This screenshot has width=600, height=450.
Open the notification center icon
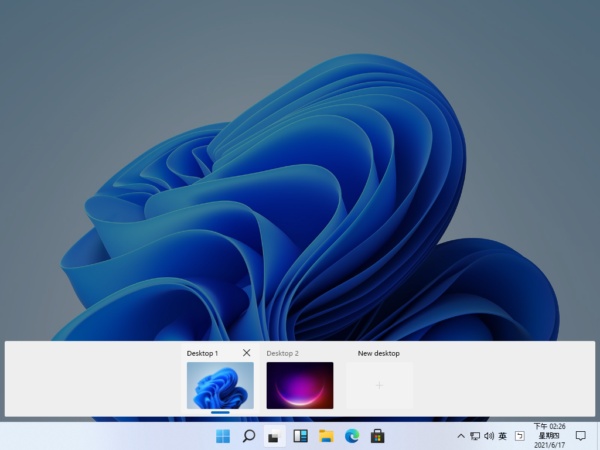click(580, 436)
